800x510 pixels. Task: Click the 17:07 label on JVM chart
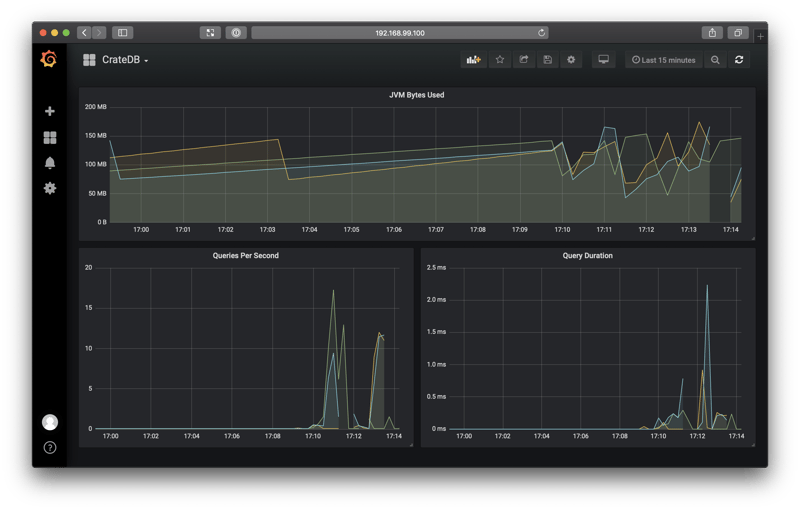436,230
